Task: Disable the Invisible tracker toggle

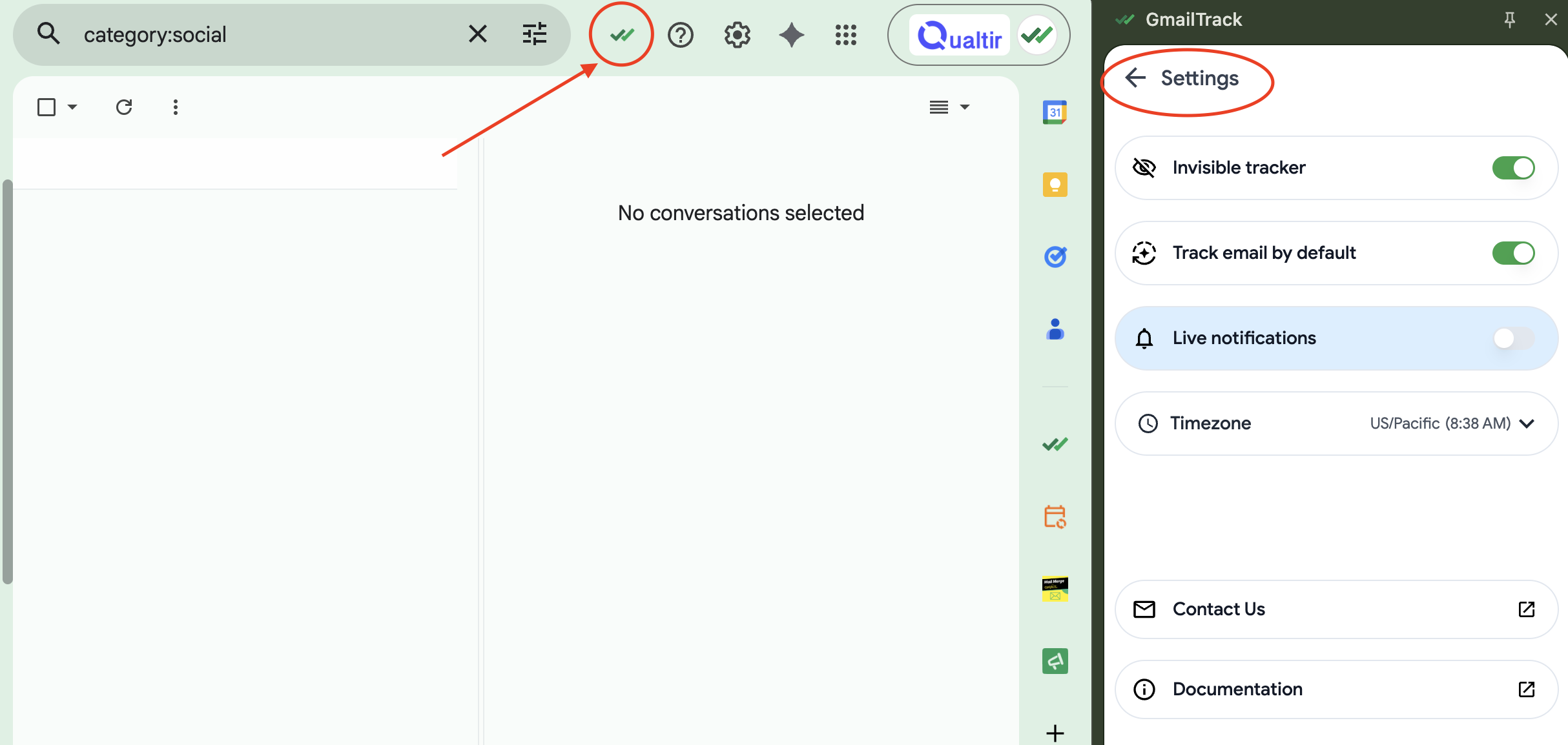Action: pyautogui.click(x=1512, y=168)
